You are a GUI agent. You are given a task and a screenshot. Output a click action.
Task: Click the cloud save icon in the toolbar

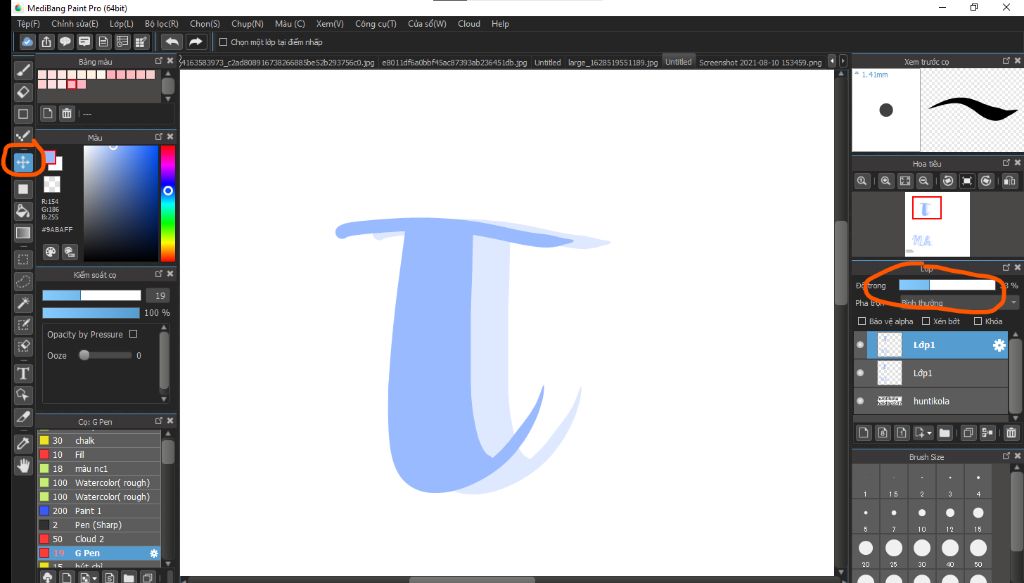(x=27, y=42)
